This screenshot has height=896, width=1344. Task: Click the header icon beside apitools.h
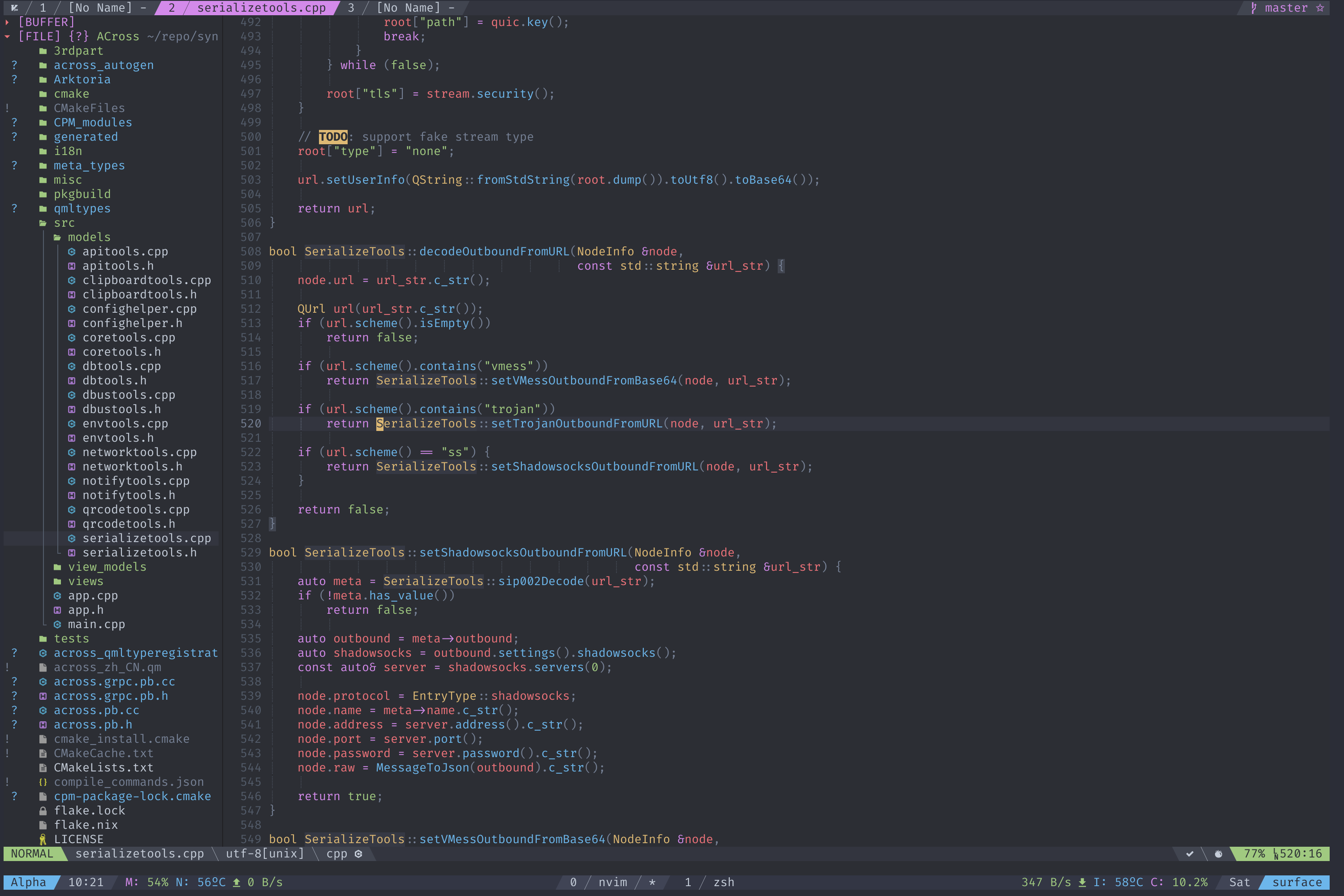71,266
